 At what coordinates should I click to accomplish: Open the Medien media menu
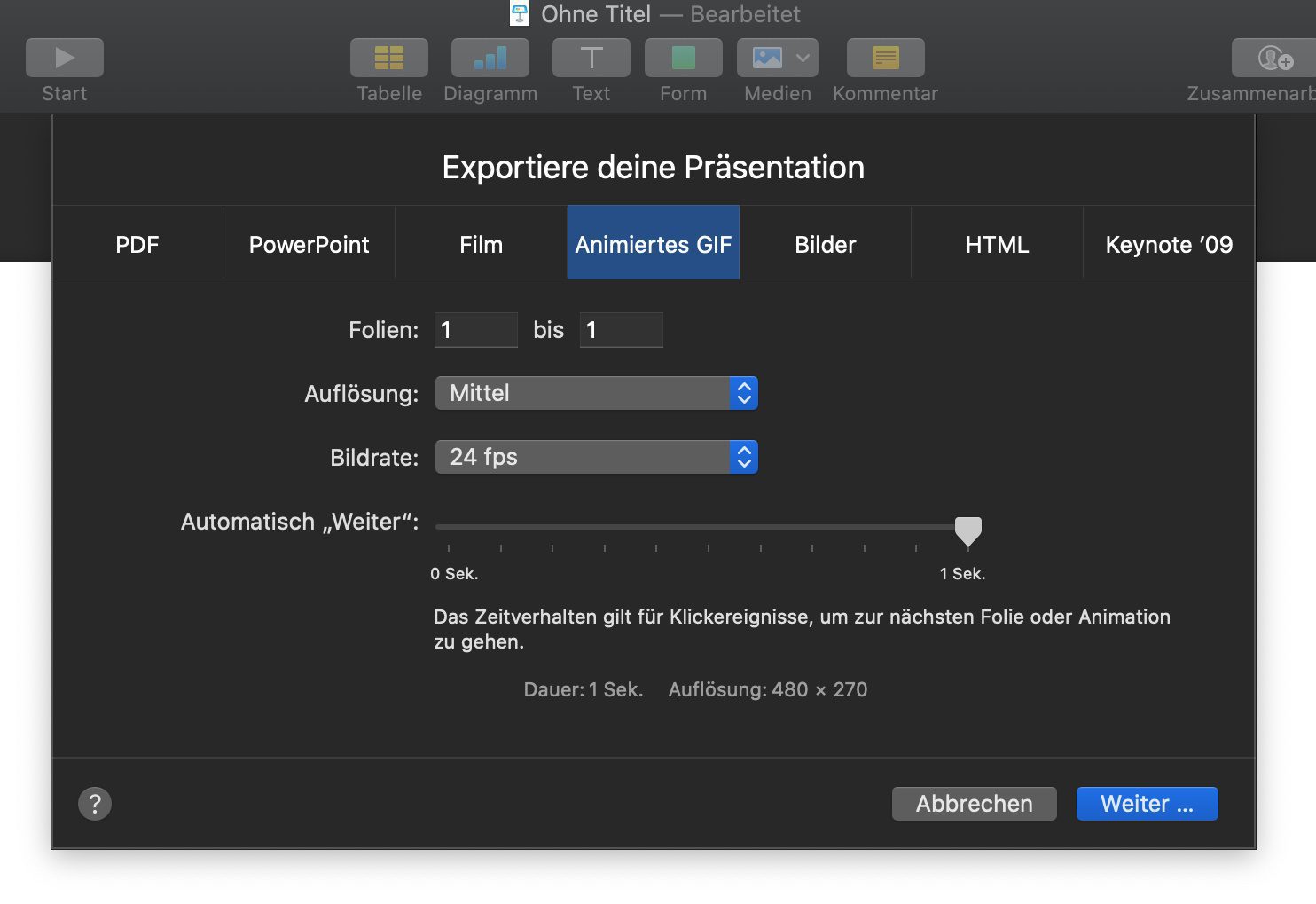(x=778, y=58)
